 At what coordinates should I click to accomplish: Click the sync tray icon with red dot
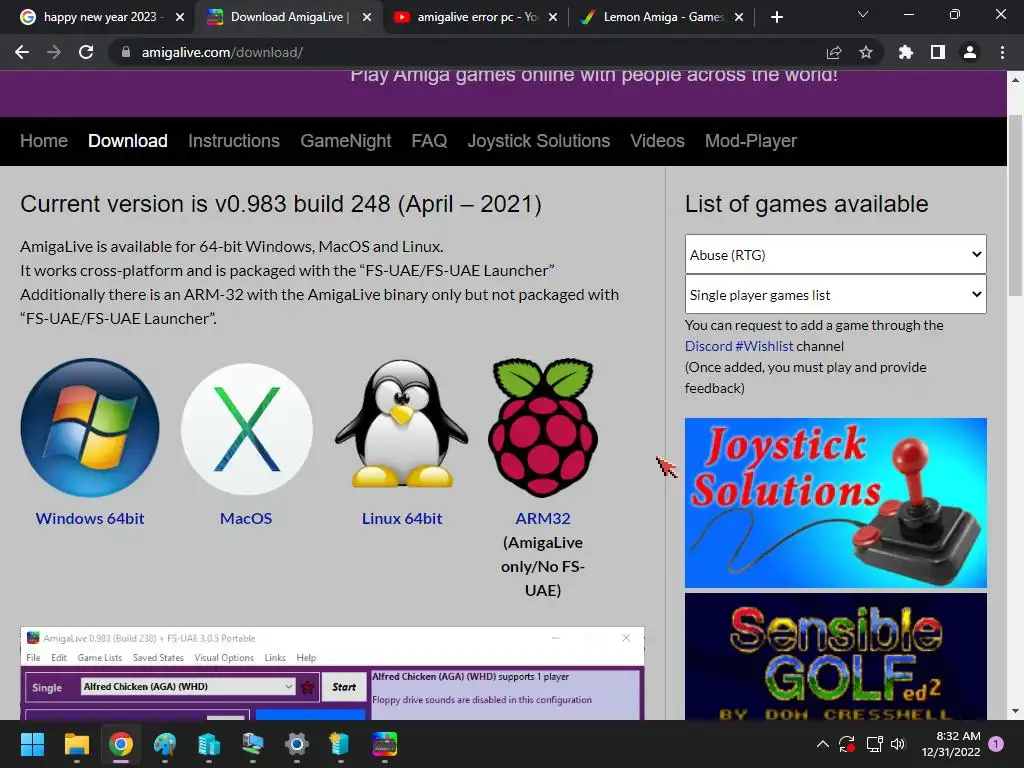point(848,744)
